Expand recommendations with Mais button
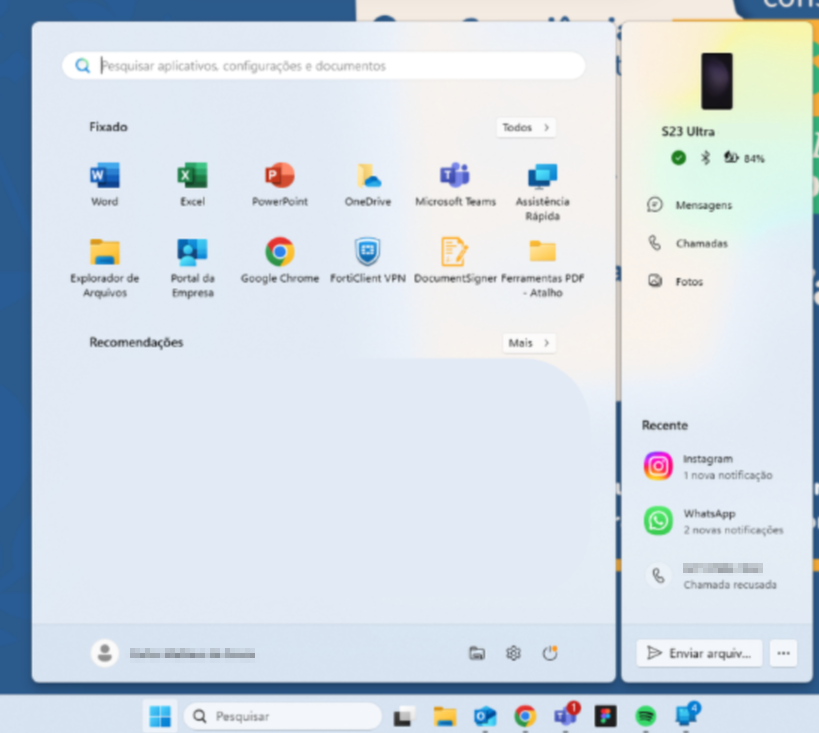Viewport: 819px width, 733px height. 529,343
